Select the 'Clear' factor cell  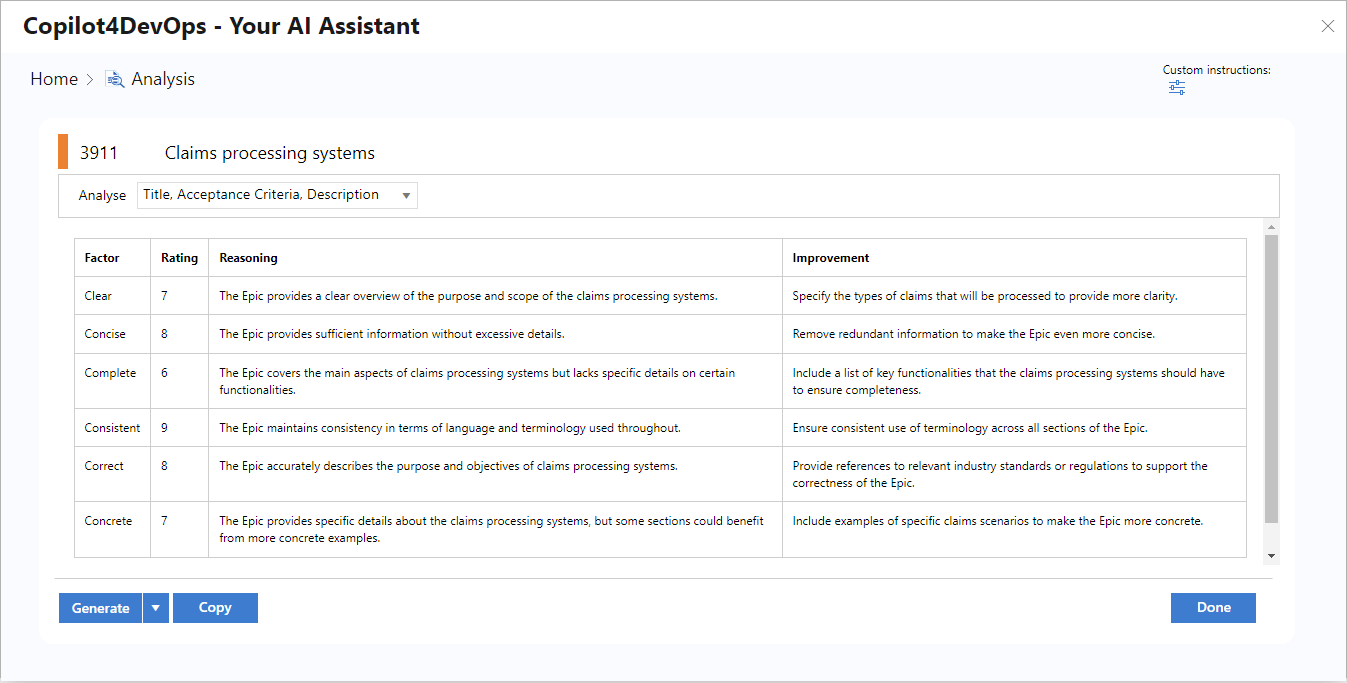pyautogui.click(x=112, y=296)
